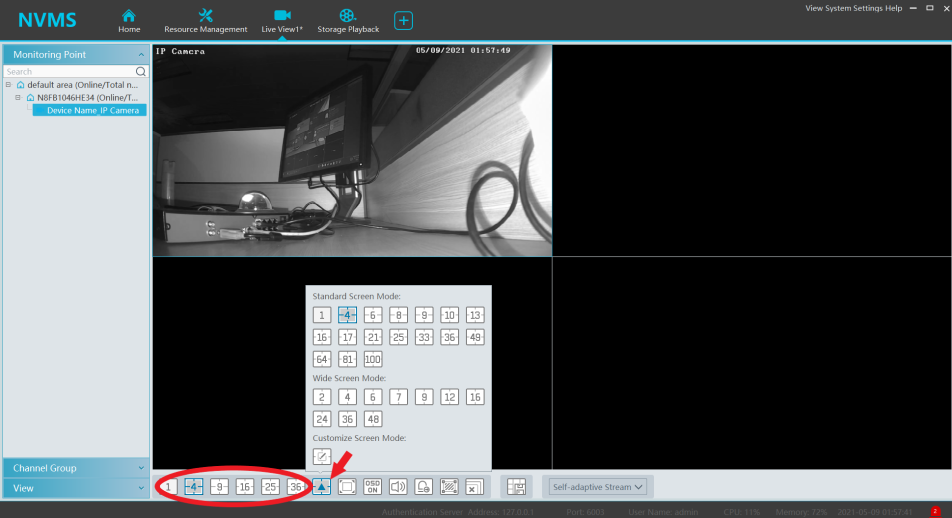Click the search magnifier icon in Monitoring Point
Screen dimensions: 952x518
[141, 72]
